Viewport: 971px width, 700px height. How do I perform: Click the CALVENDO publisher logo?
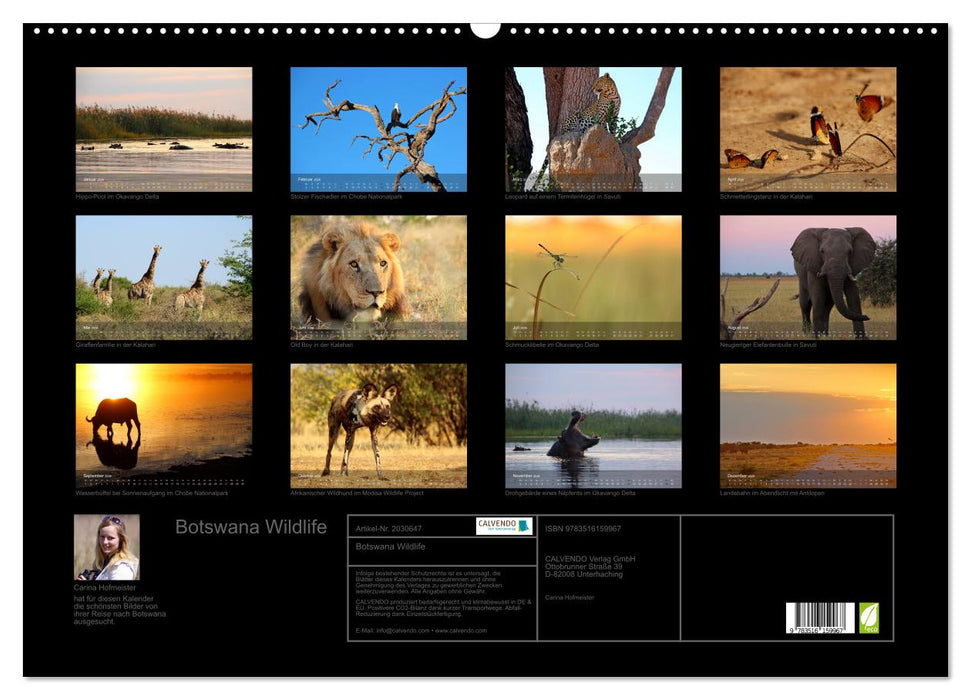click(x=503, y=526)
